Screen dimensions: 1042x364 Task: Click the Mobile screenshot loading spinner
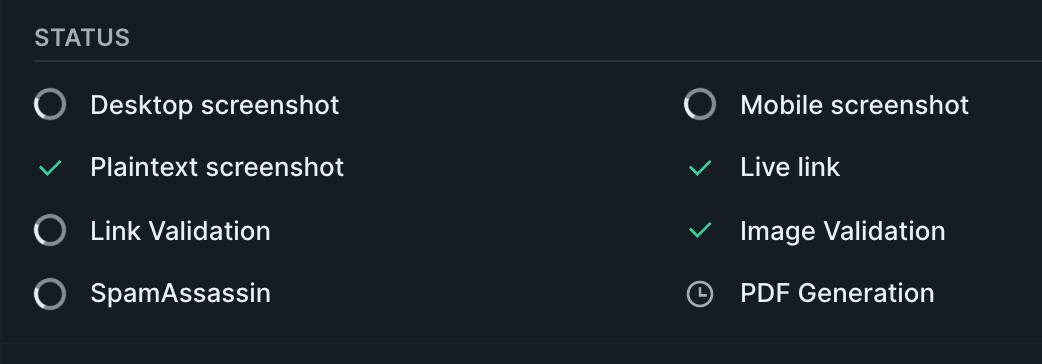click(700, 105)
